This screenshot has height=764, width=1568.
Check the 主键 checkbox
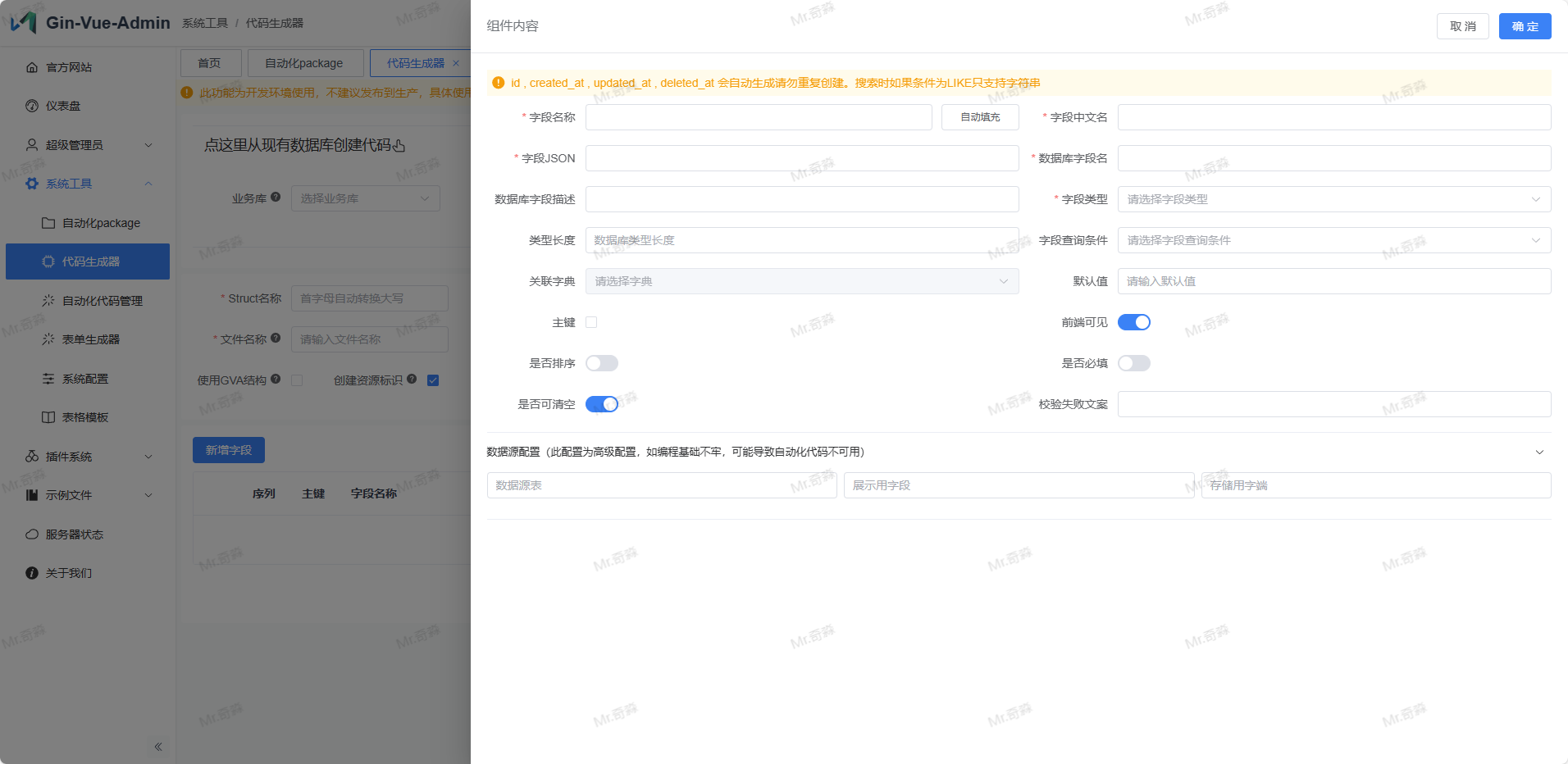pyautogui.click(x=591, y=322)
